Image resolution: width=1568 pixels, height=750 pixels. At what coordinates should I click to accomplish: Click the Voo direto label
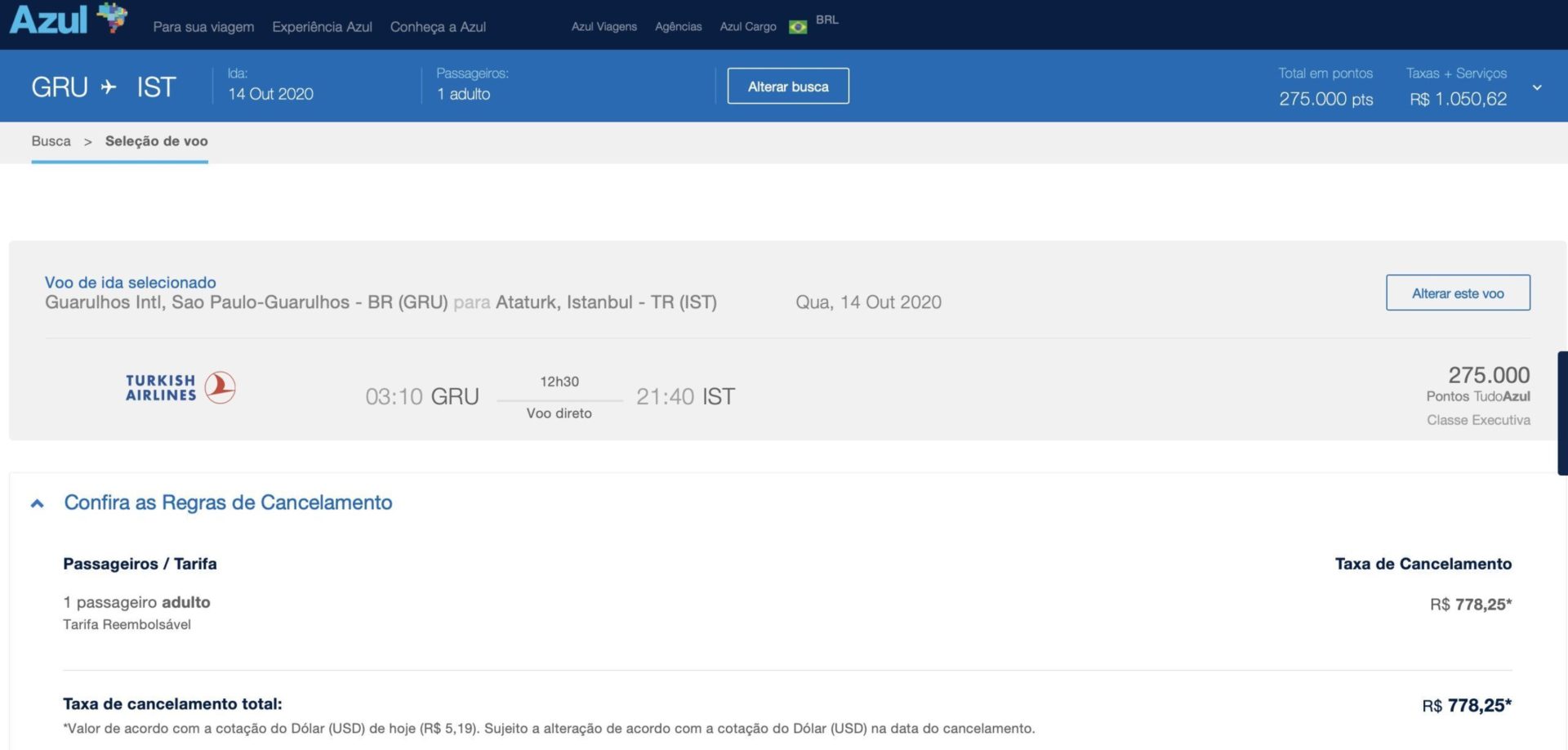559,413
